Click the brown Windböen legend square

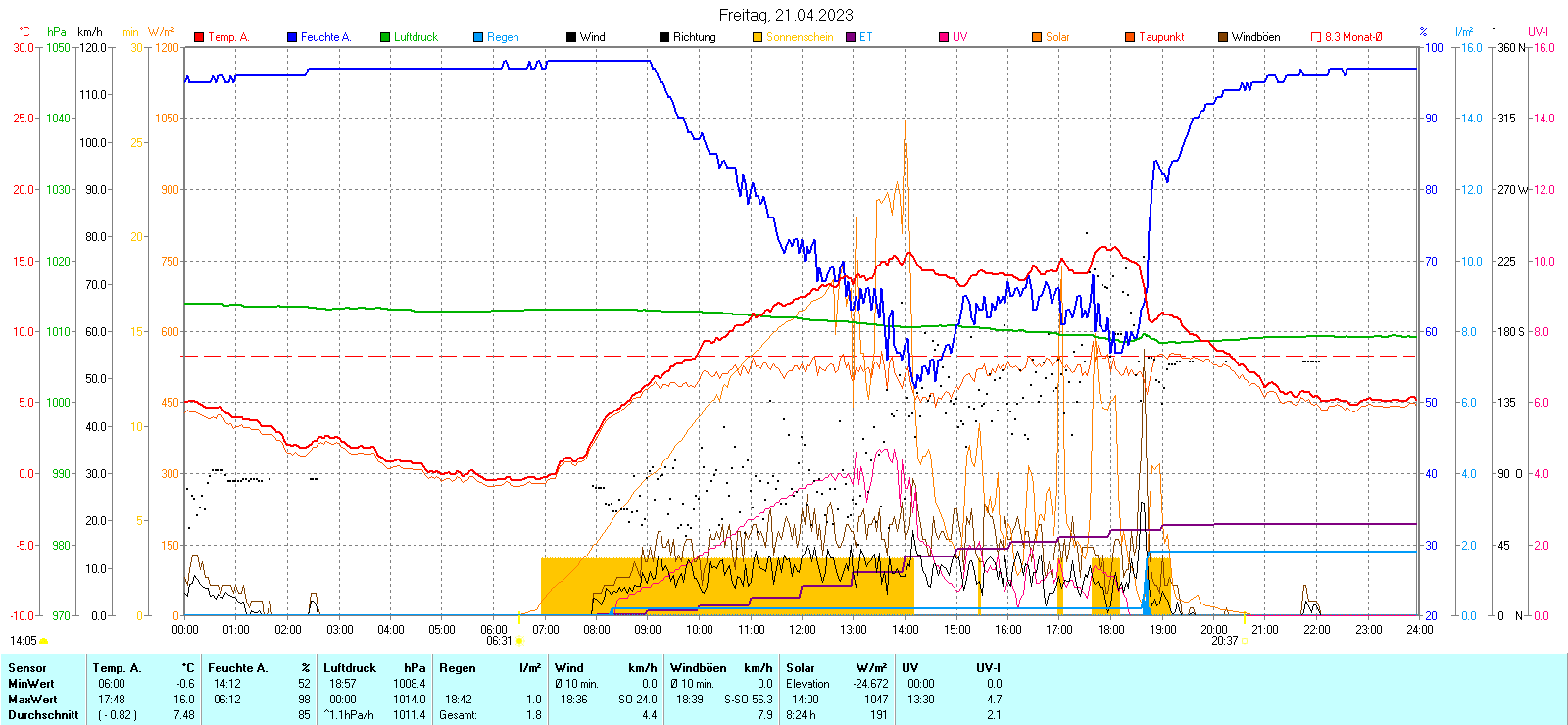(x=1223, y=37)
